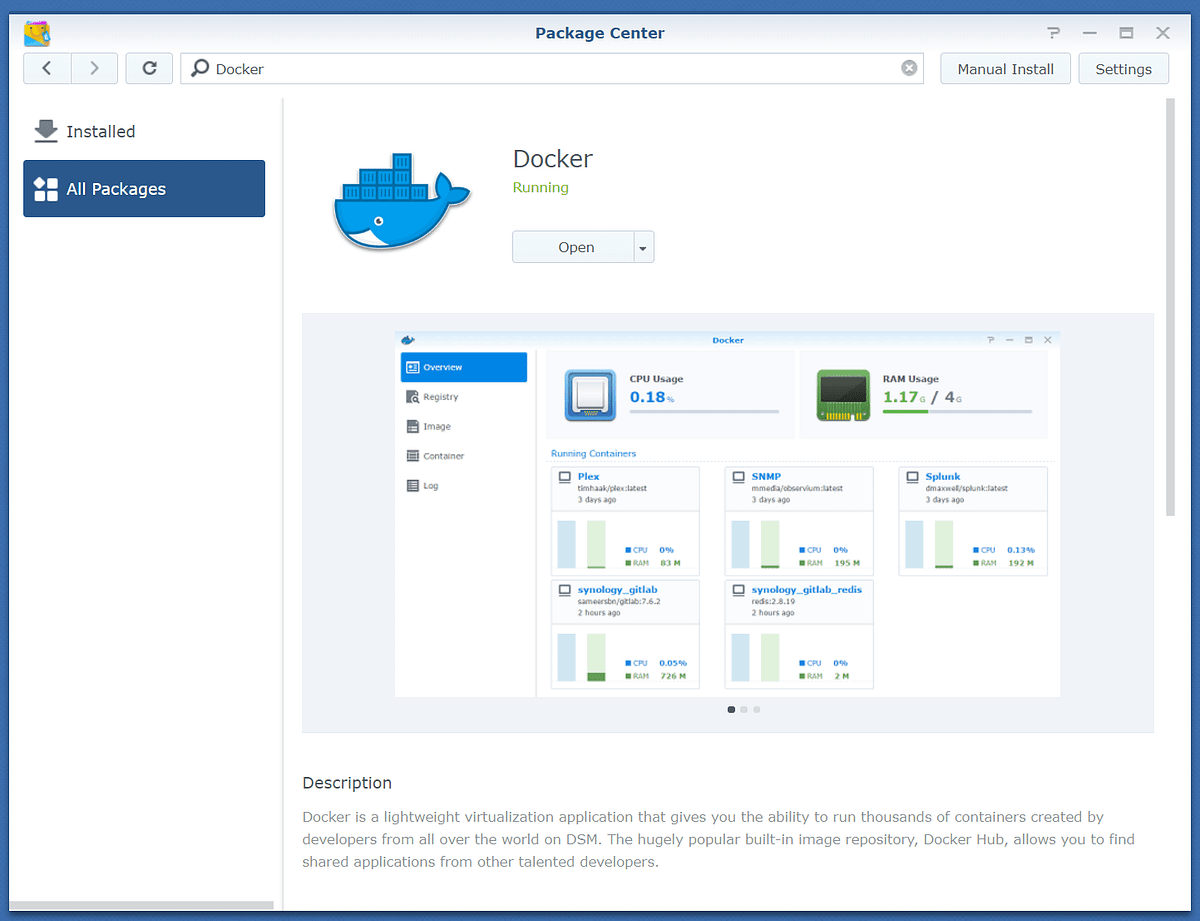Click the Package Center app icon

[x=36, y=32]
